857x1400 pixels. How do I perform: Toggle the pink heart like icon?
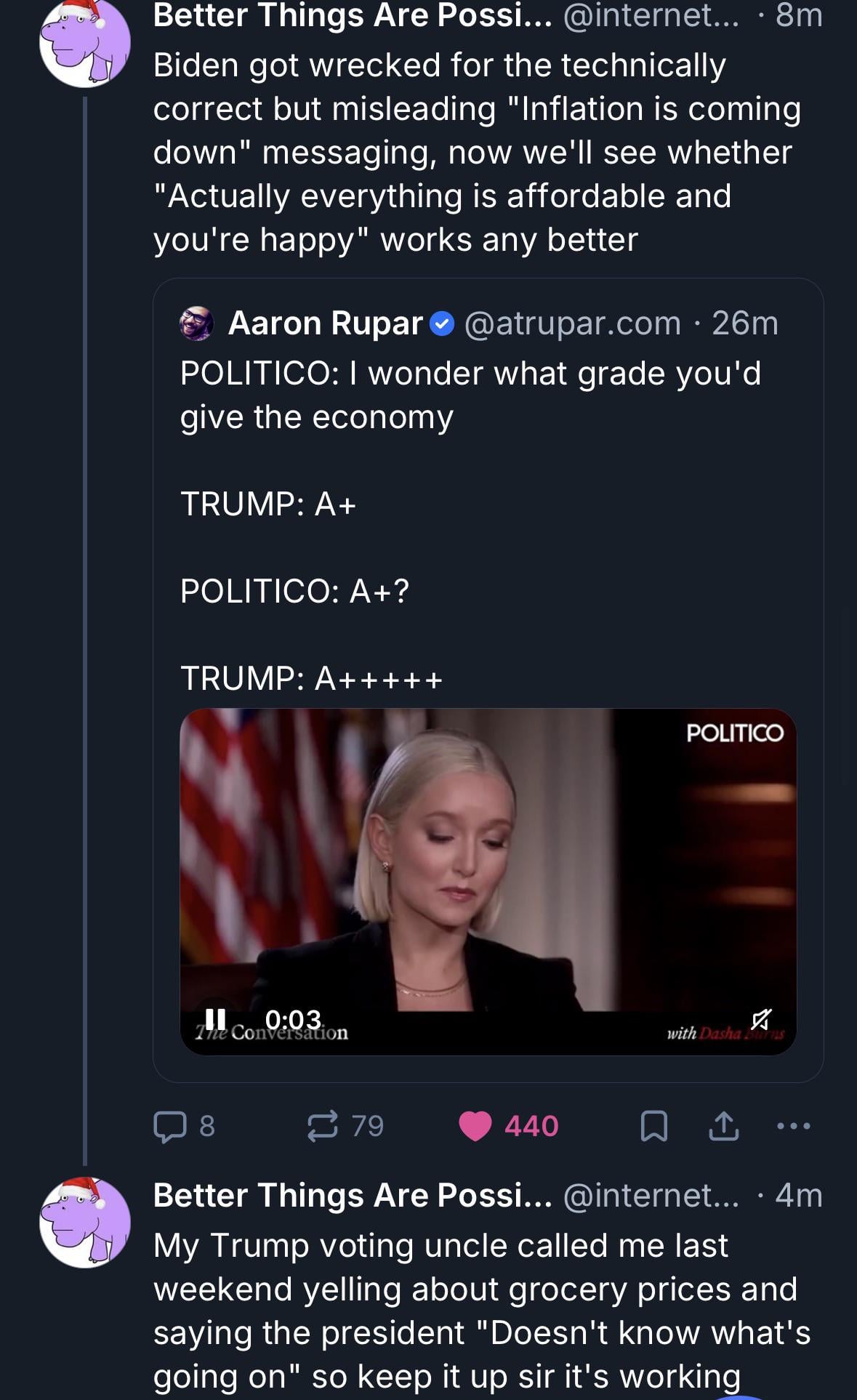click(476, 1126)
